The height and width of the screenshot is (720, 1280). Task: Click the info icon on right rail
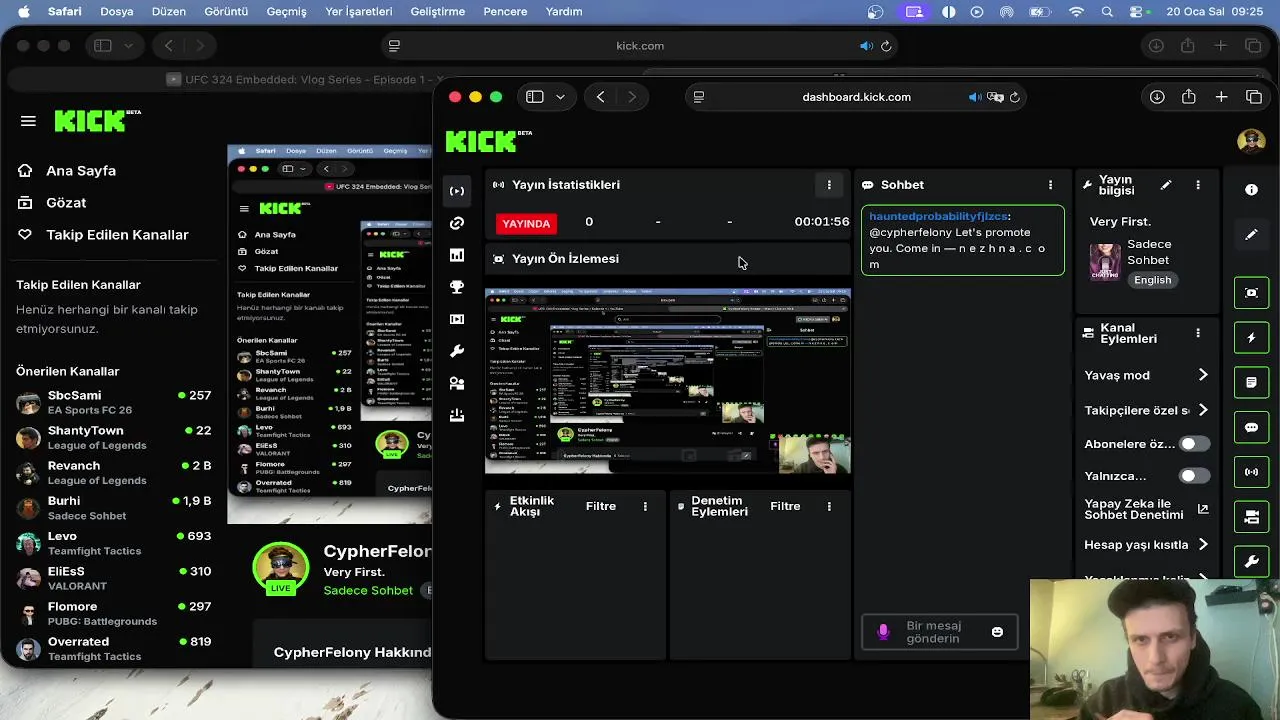click(x=1251, y=190)
